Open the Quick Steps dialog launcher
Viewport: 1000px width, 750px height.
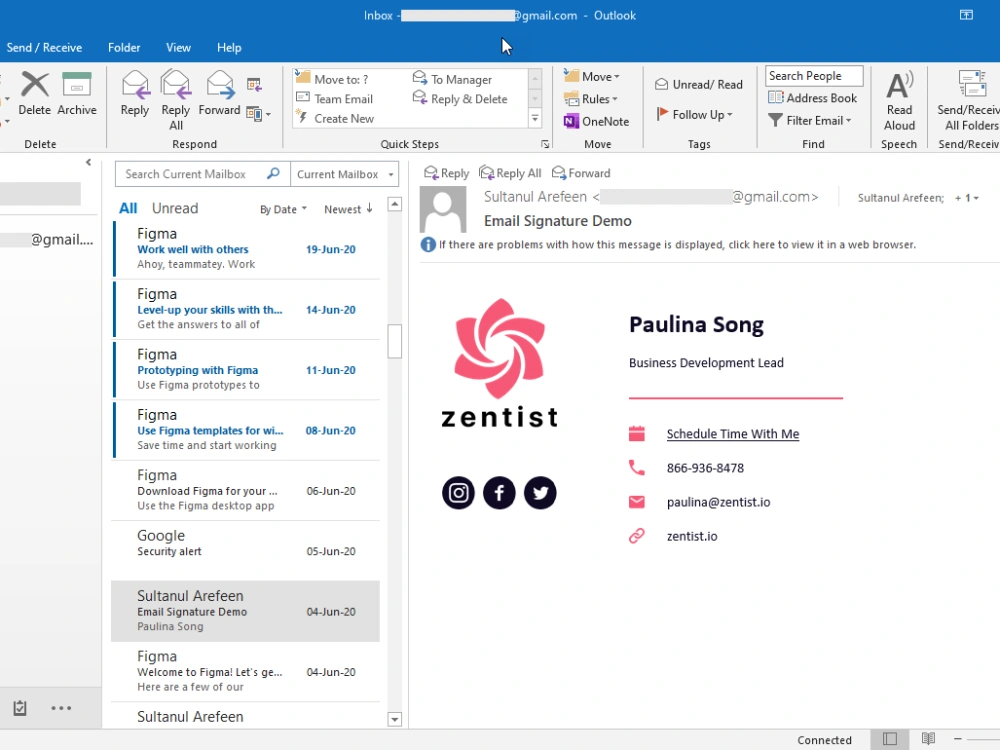(545, 144)
